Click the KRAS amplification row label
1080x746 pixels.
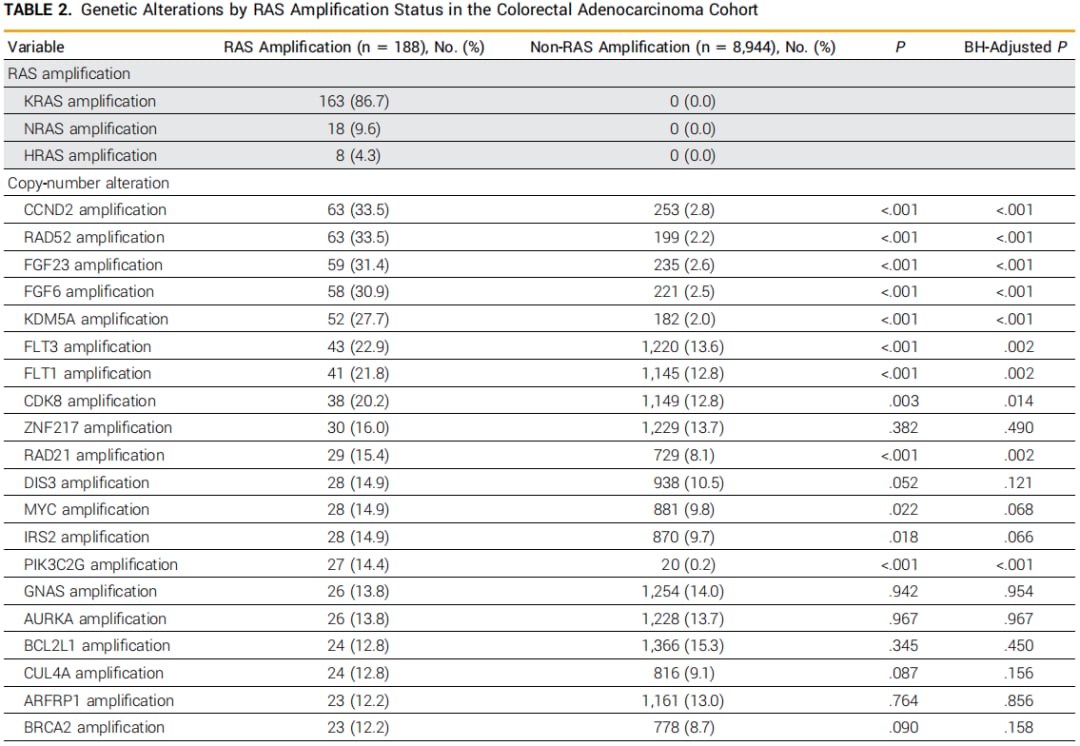[x=90, y=101]
